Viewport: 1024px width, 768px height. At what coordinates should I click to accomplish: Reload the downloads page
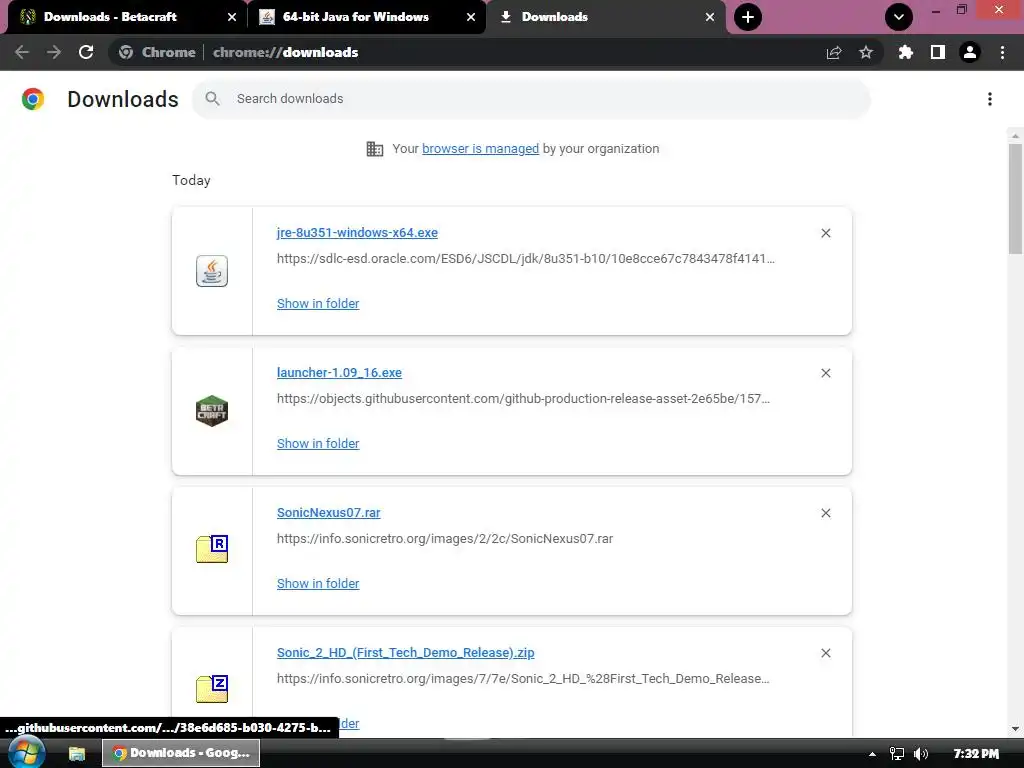pyautogui.click(x=86, y=52)
